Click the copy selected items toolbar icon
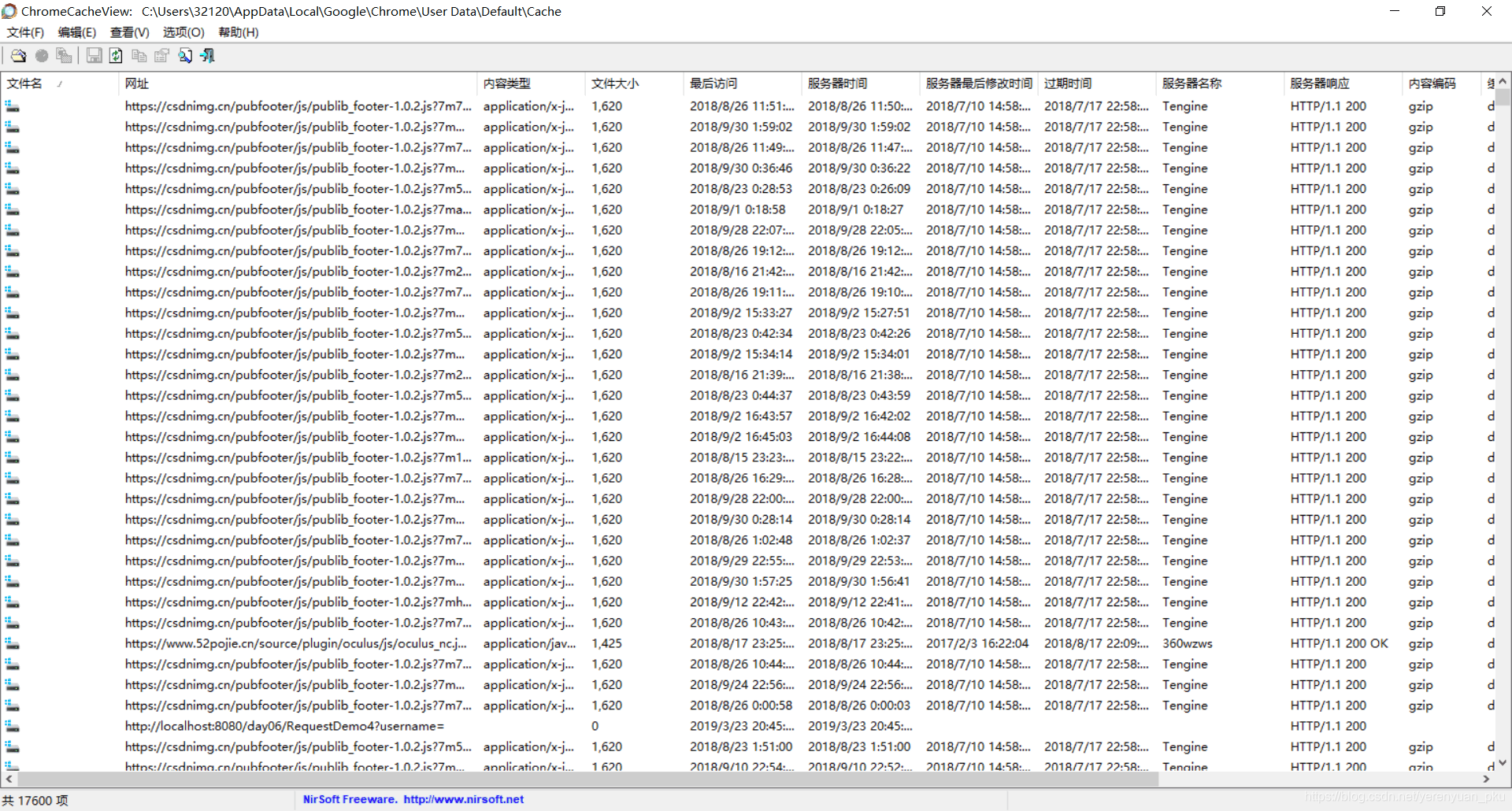This screenshot has width=1512, height=811. tap(139, 56)
